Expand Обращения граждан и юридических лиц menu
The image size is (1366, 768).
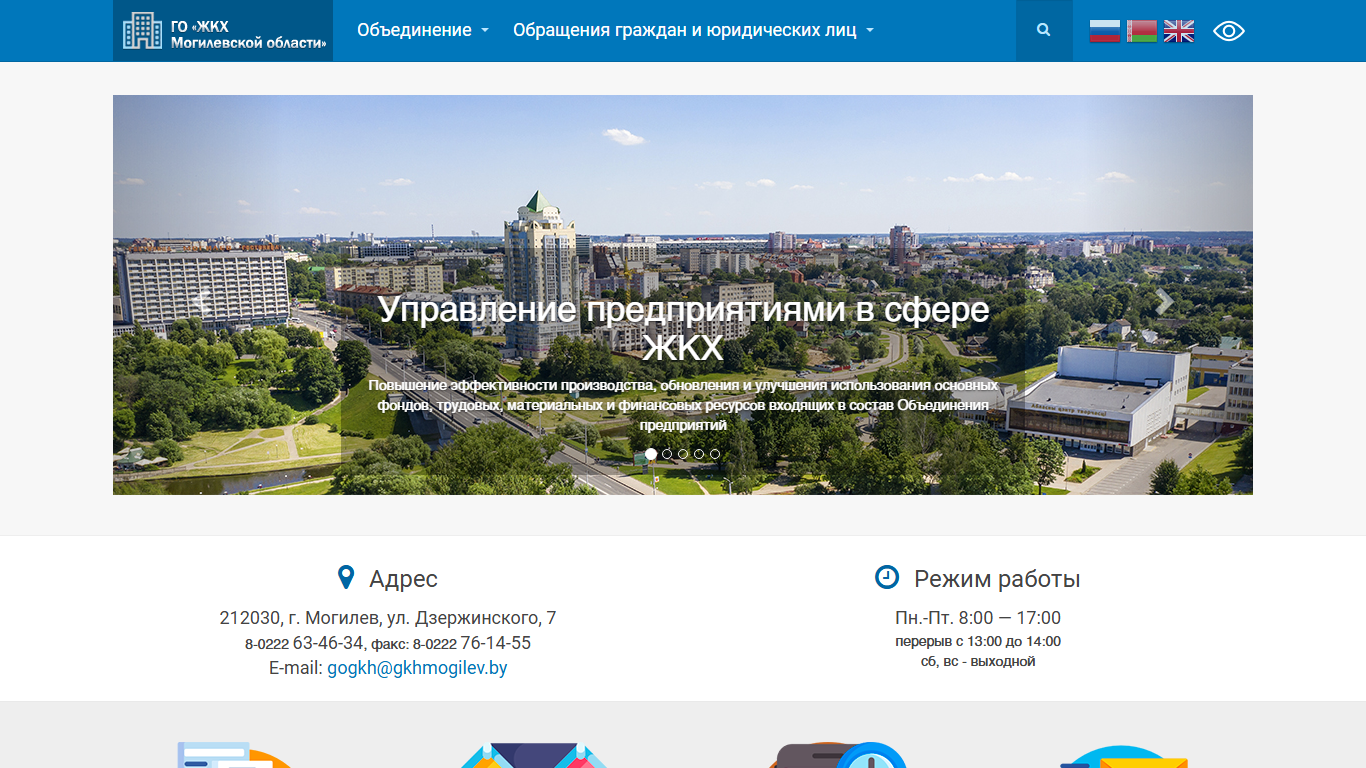[693, 30]
